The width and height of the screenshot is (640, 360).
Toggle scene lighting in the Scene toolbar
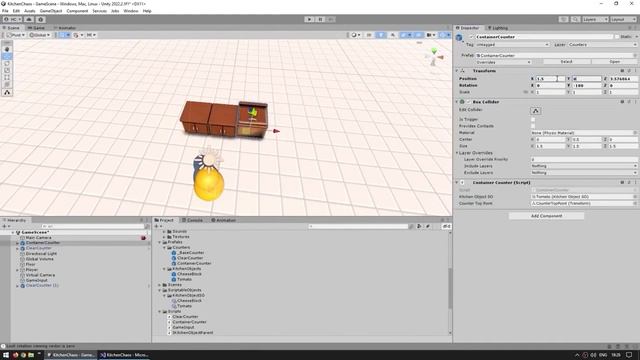point(380,35)
